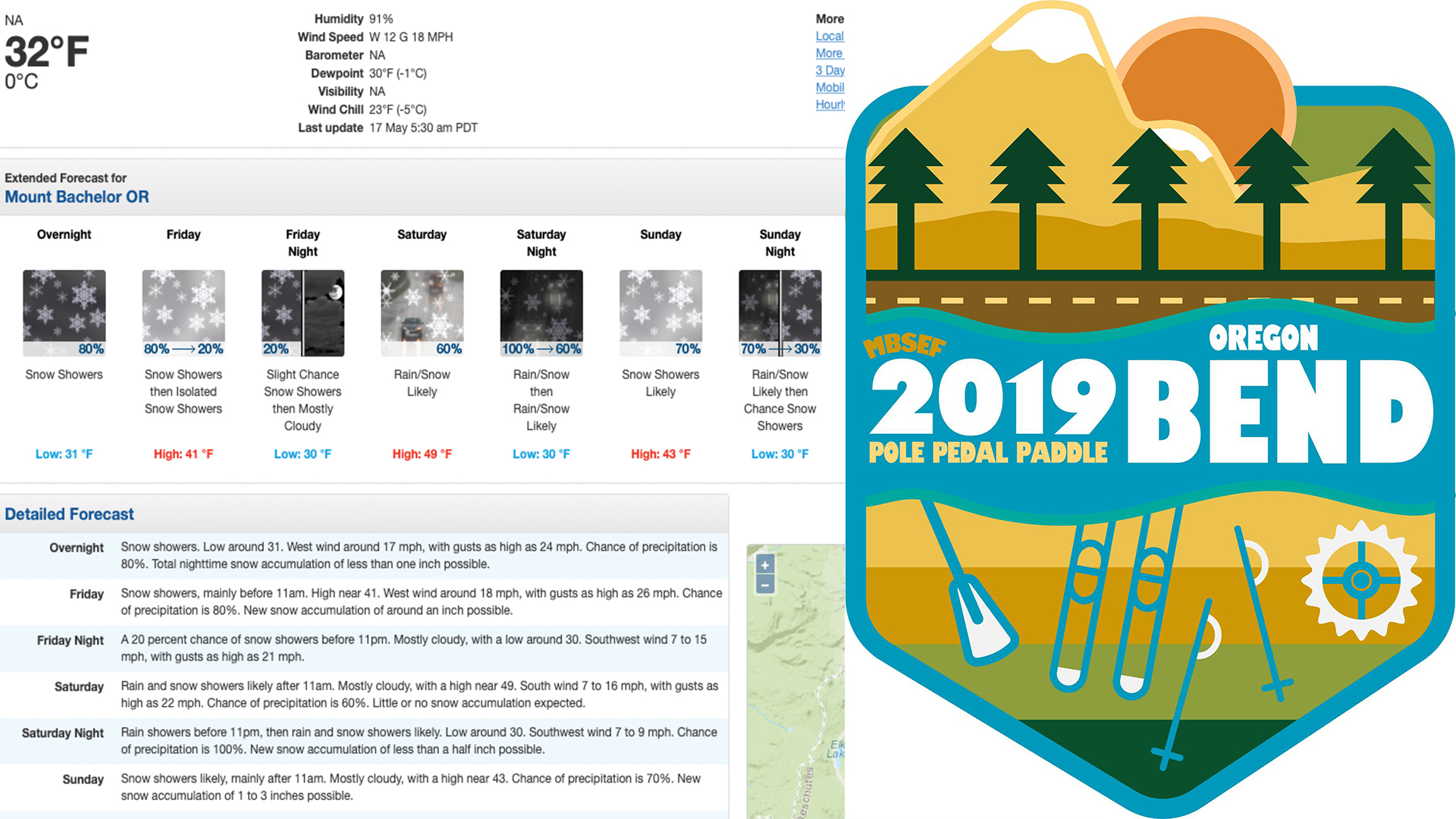Open the Mobil link
The width and height of the screenshot is (1456, 819).
click(x=830, y=87)
